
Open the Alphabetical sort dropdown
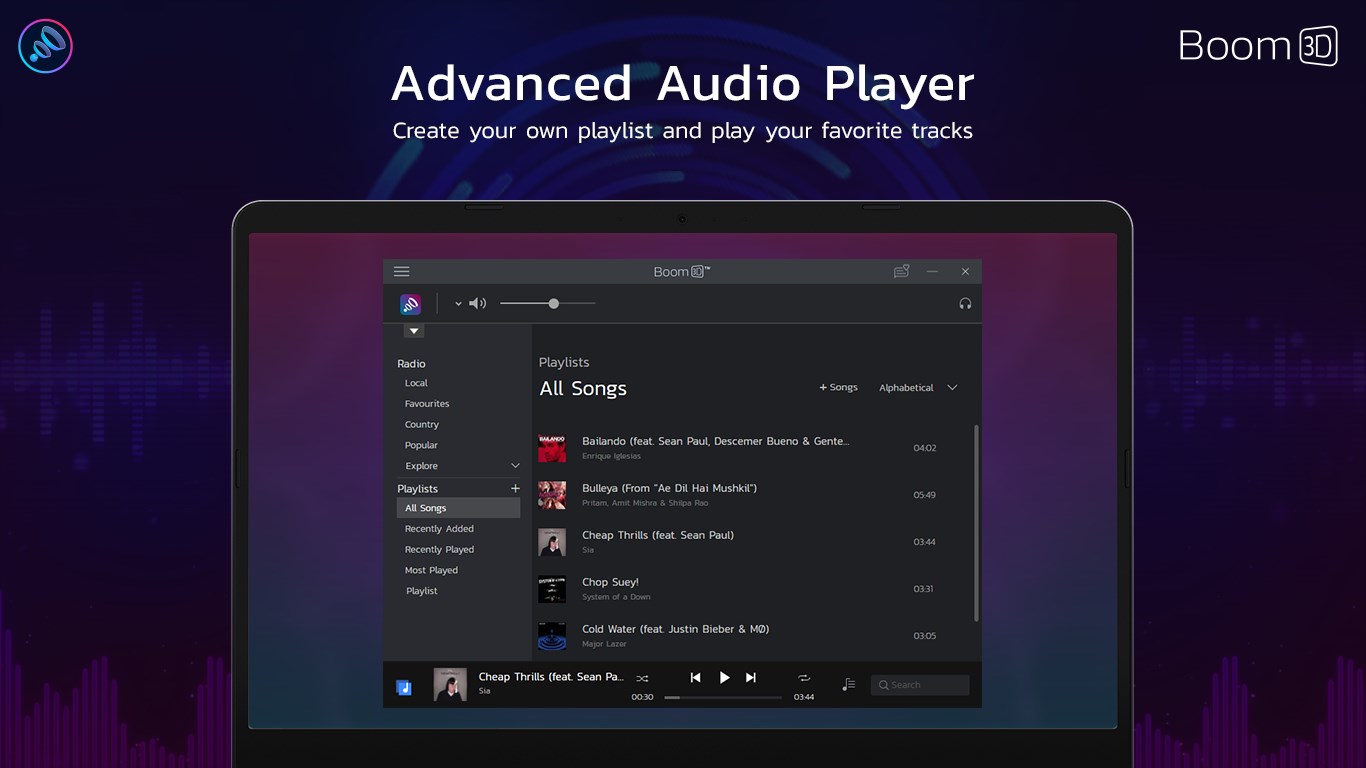tap(918, 388)
